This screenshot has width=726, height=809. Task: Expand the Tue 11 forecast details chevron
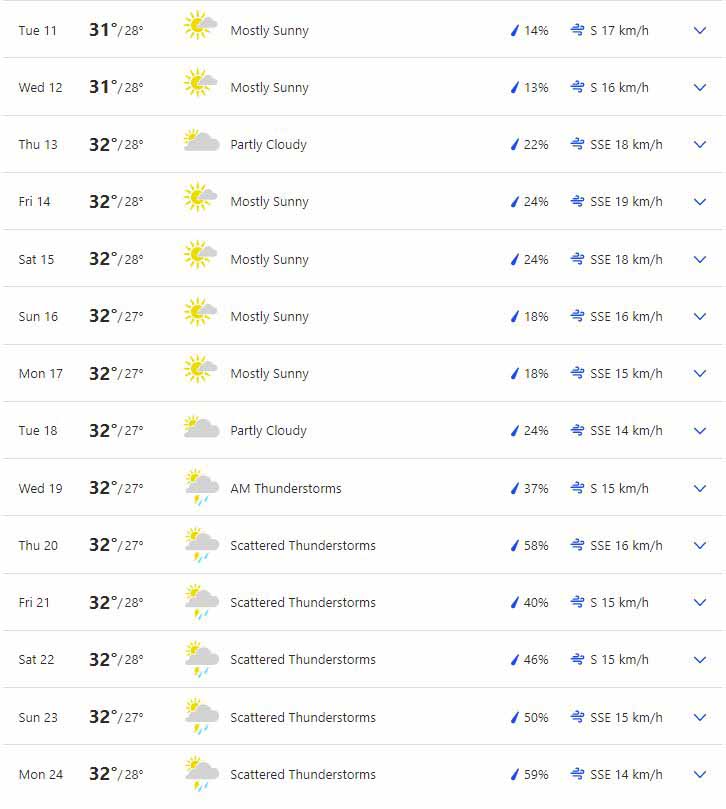pyautogui.click(x=700, y=30)
